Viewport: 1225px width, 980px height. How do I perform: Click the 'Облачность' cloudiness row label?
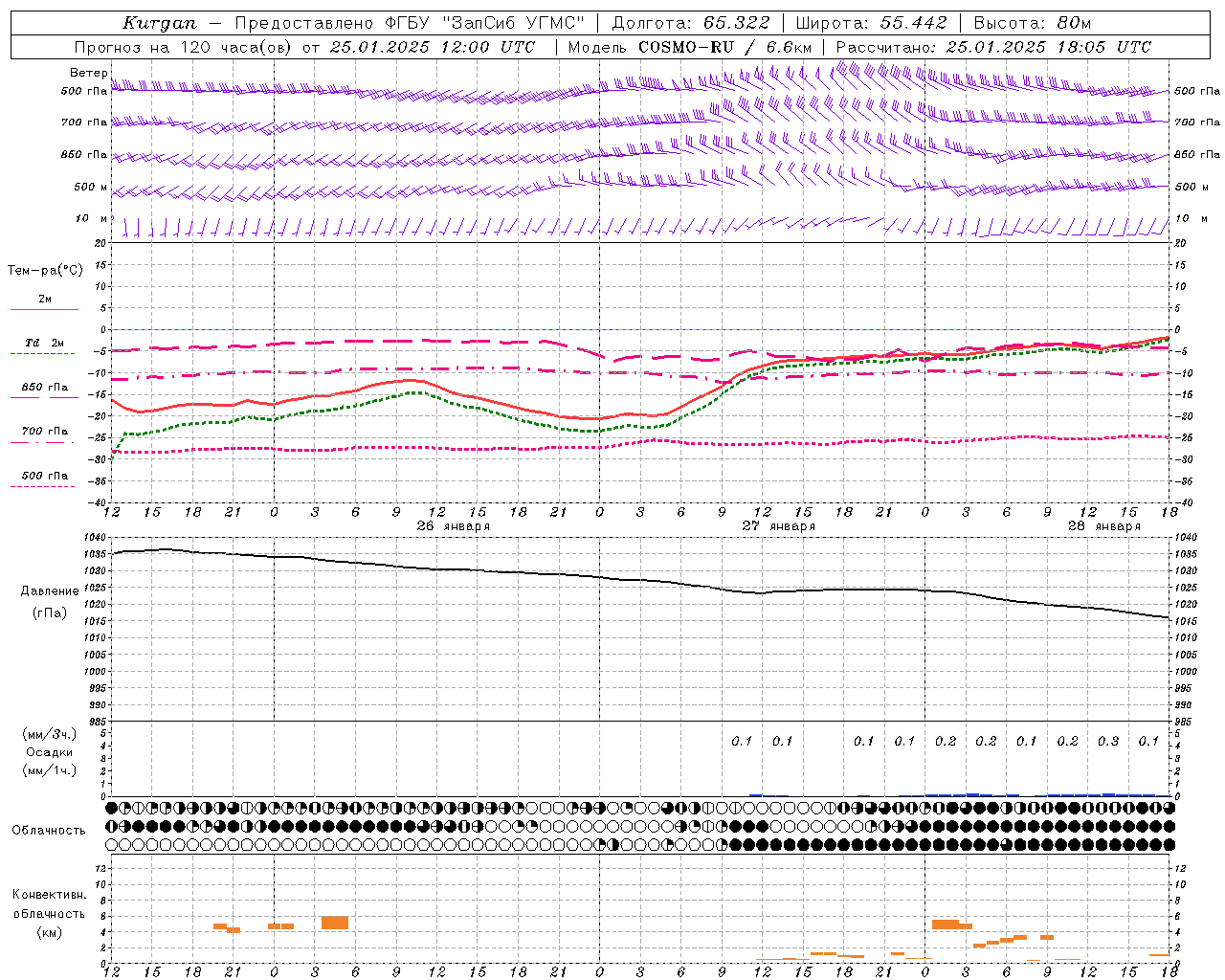click(49, 831)
